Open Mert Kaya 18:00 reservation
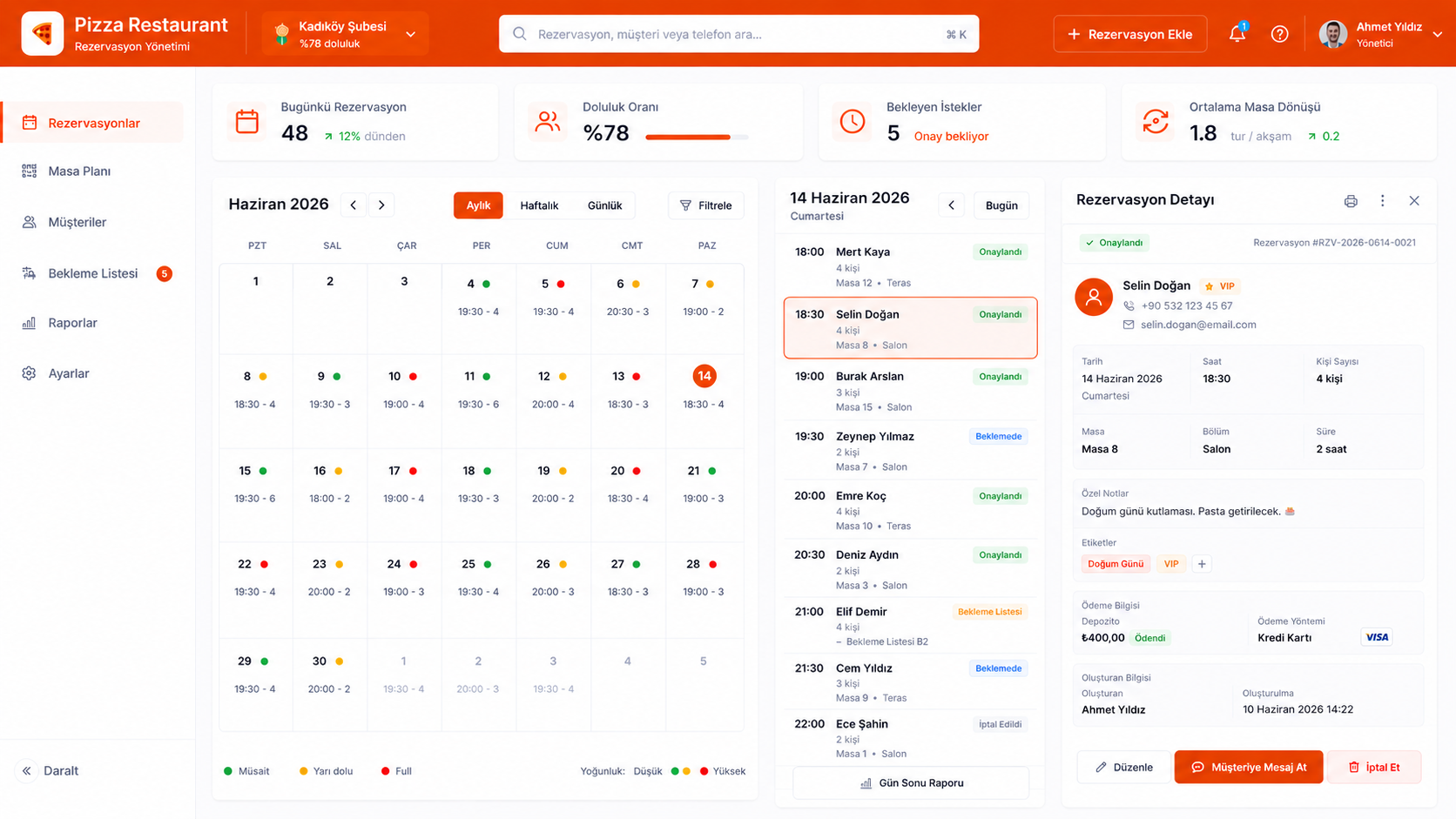The width and height of the screenshot is (1456, 819). coord(910,266)
